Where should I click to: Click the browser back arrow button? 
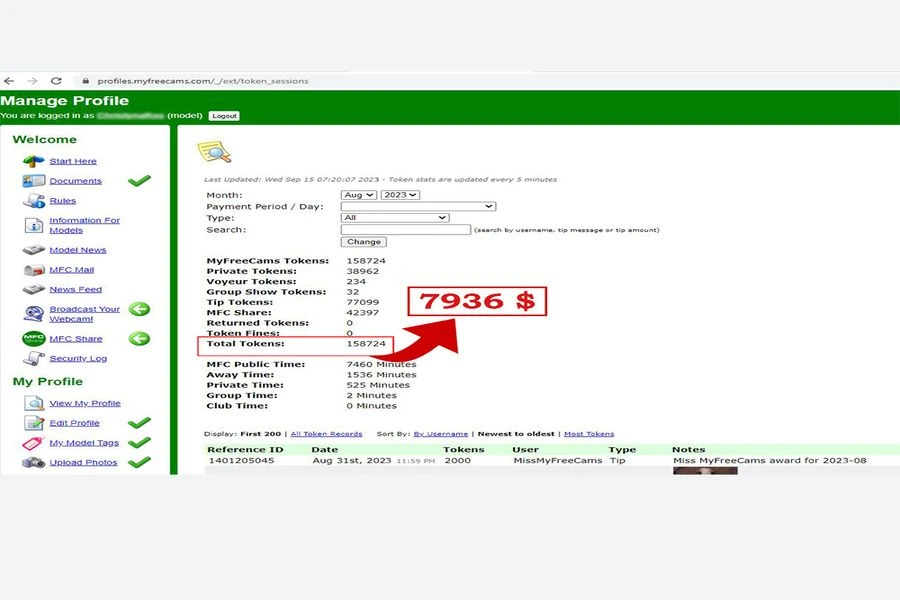[x=9, y=81]
